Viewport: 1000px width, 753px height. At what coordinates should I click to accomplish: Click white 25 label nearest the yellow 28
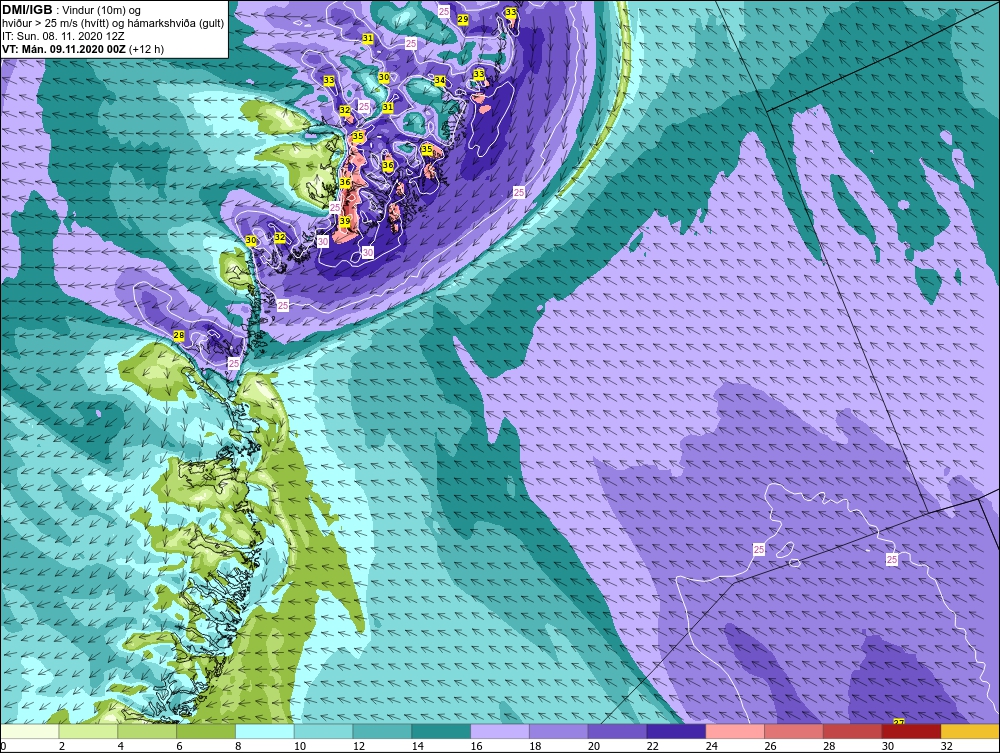pos(234,363)
